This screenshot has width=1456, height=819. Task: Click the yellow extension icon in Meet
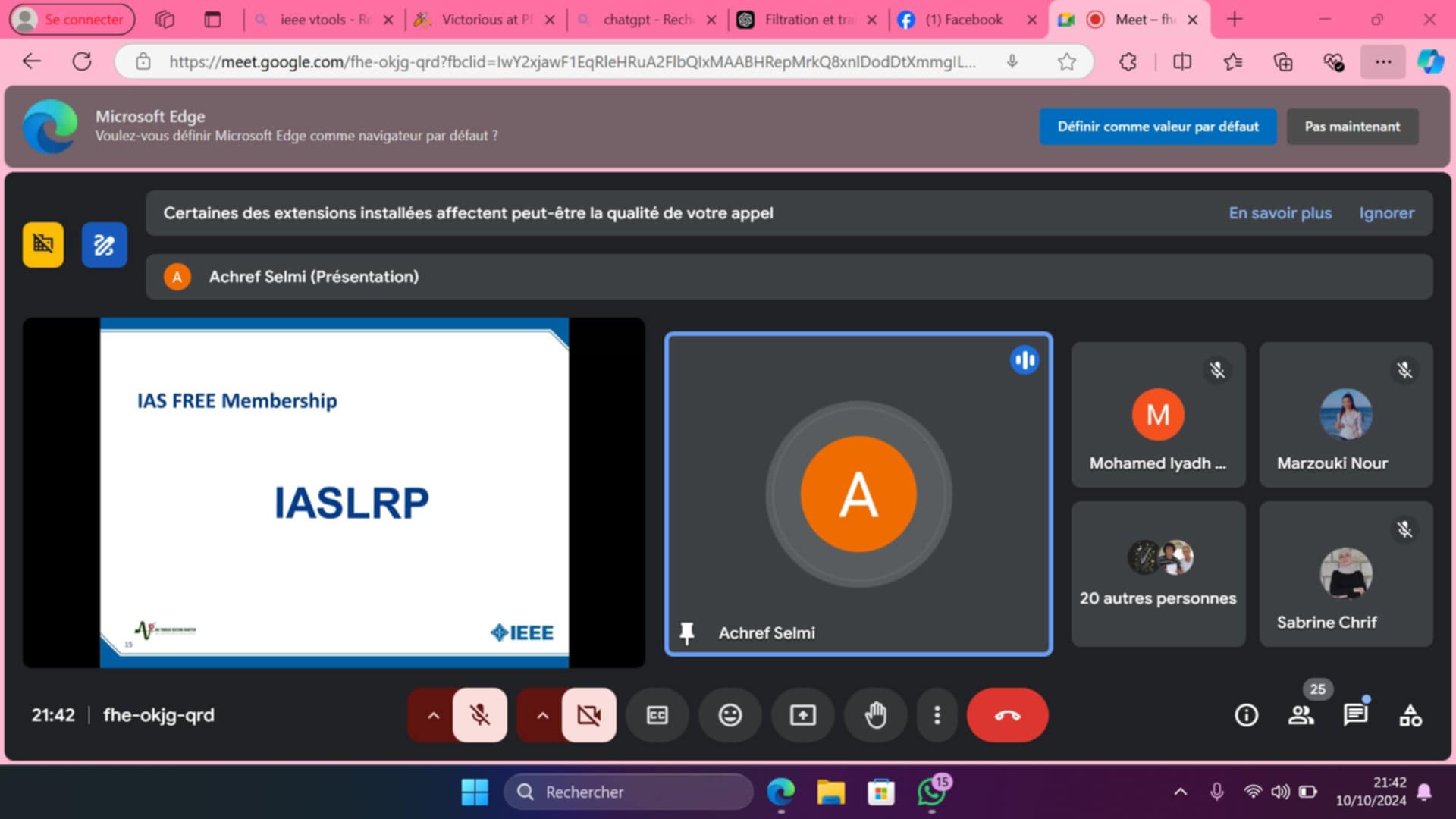43,244
